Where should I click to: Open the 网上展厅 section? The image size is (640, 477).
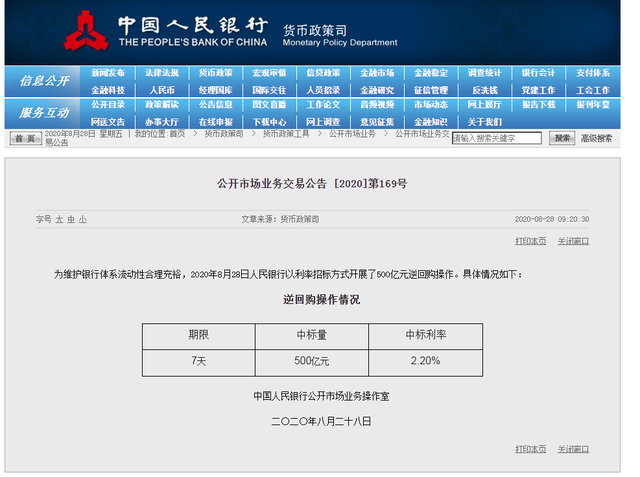(x=484, y=105)
